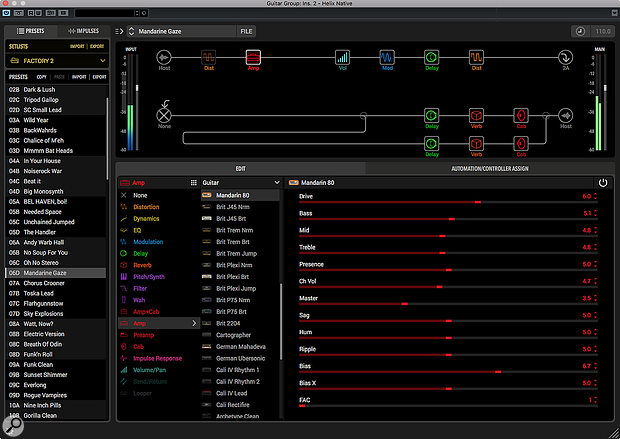
Task: Choose the Brit Plexi Brt amp model
Action: click(x=240, y=277)
